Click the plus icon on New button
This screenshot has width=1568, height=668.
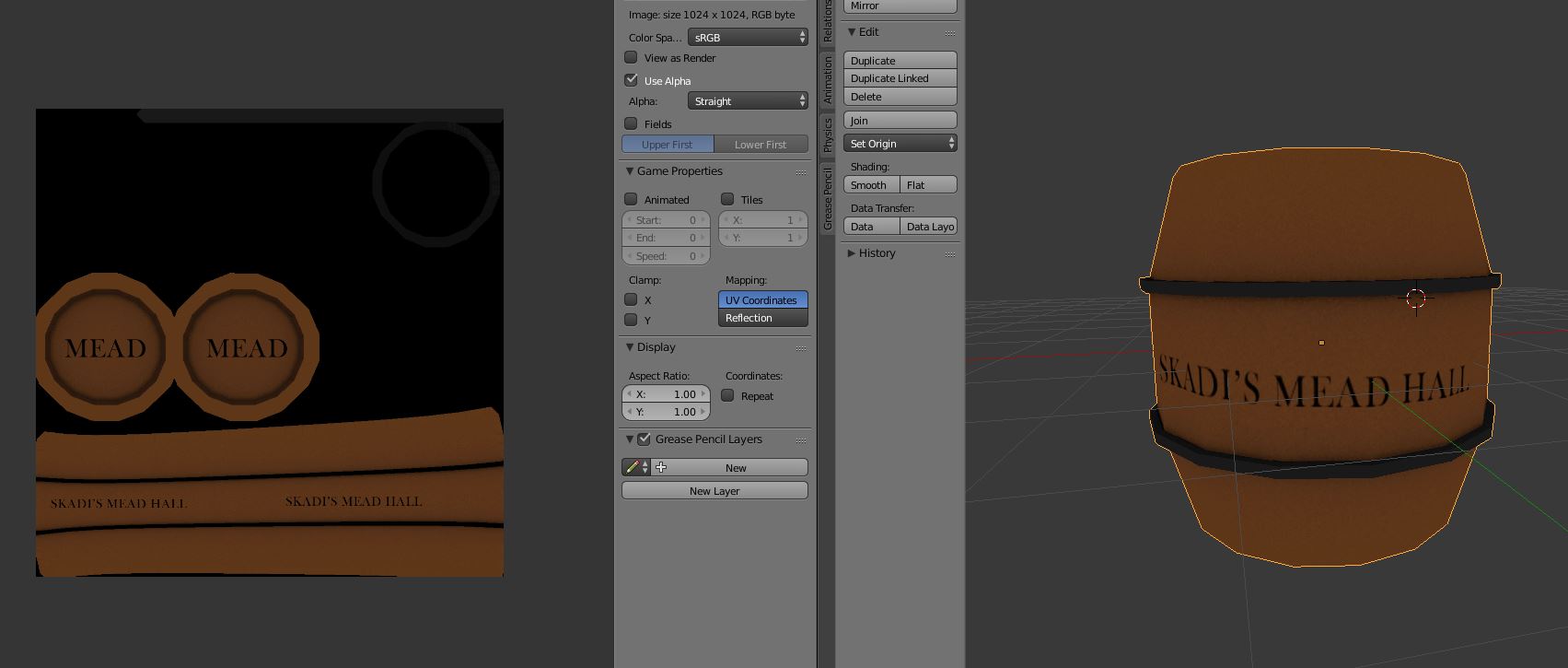[661, 467]
